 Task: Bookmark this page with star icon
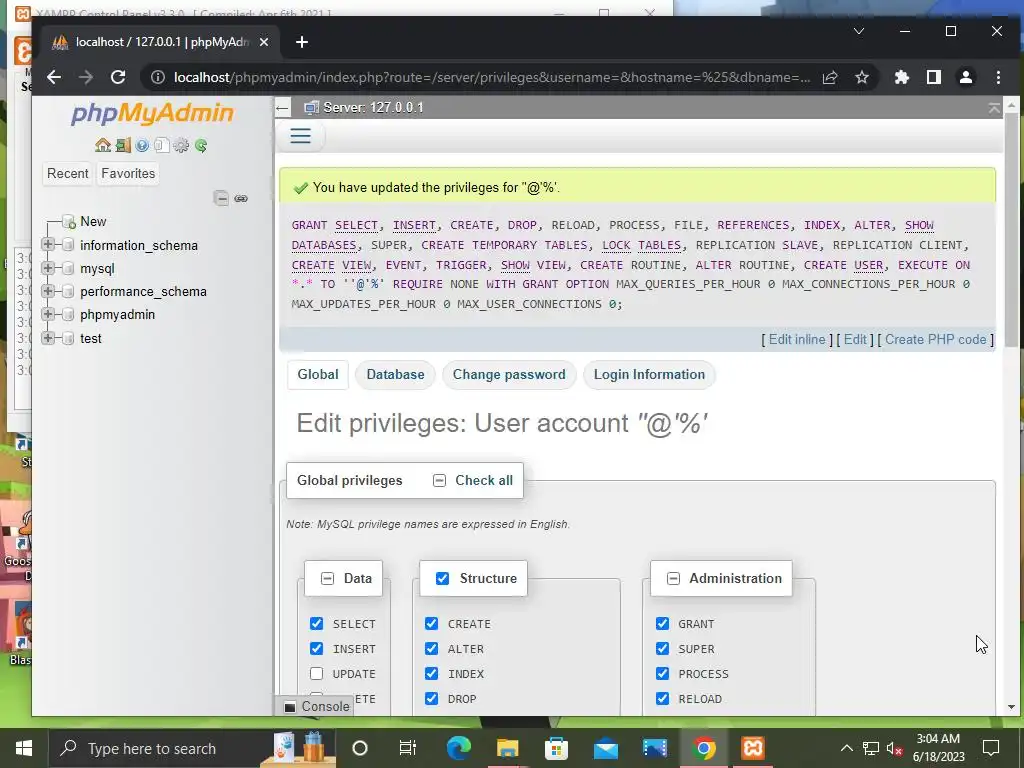point(862,77)
